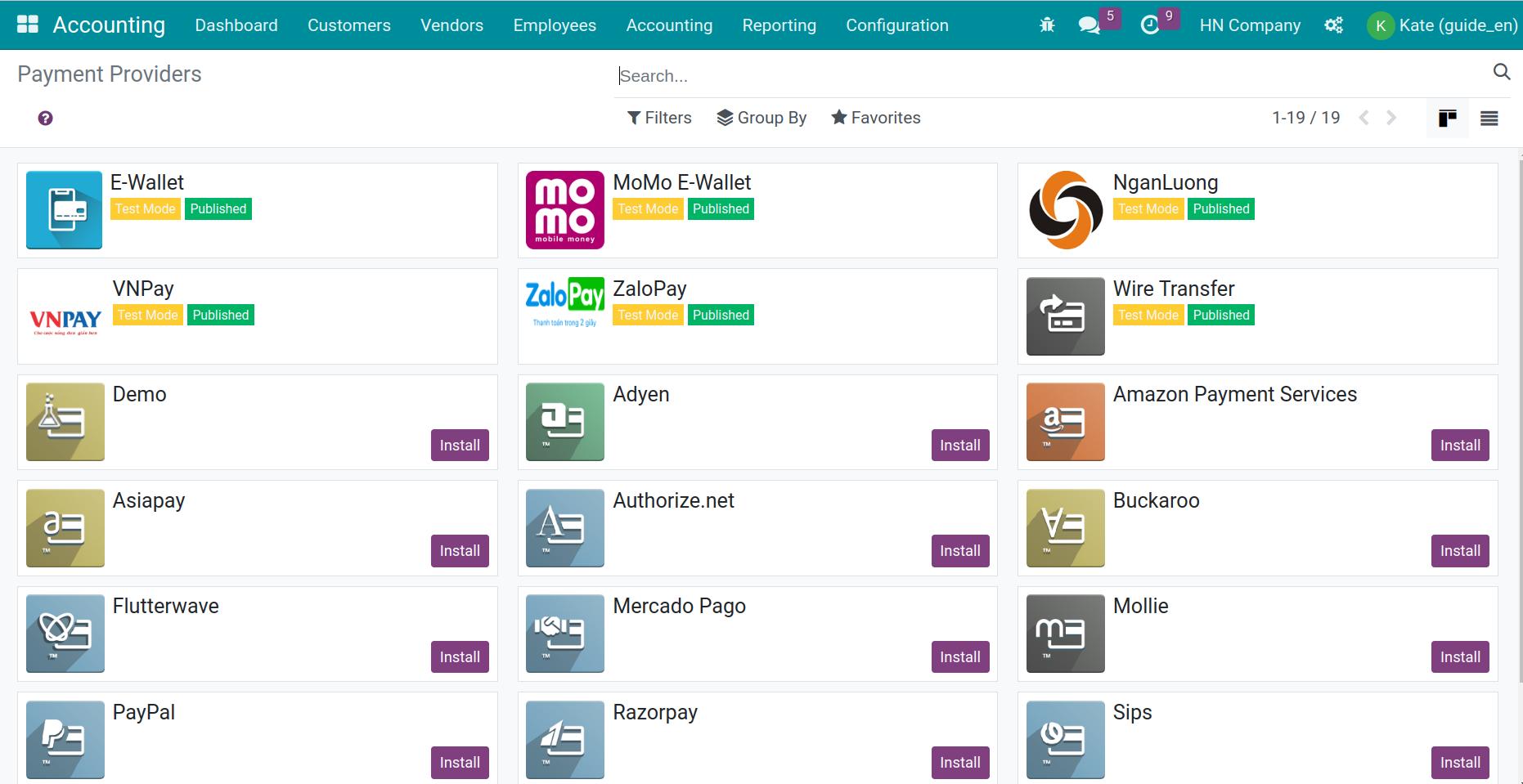This screenshot has width=1523, height=784.
Task: Click the Amazon Payment Services icon
Action: 1066,422
